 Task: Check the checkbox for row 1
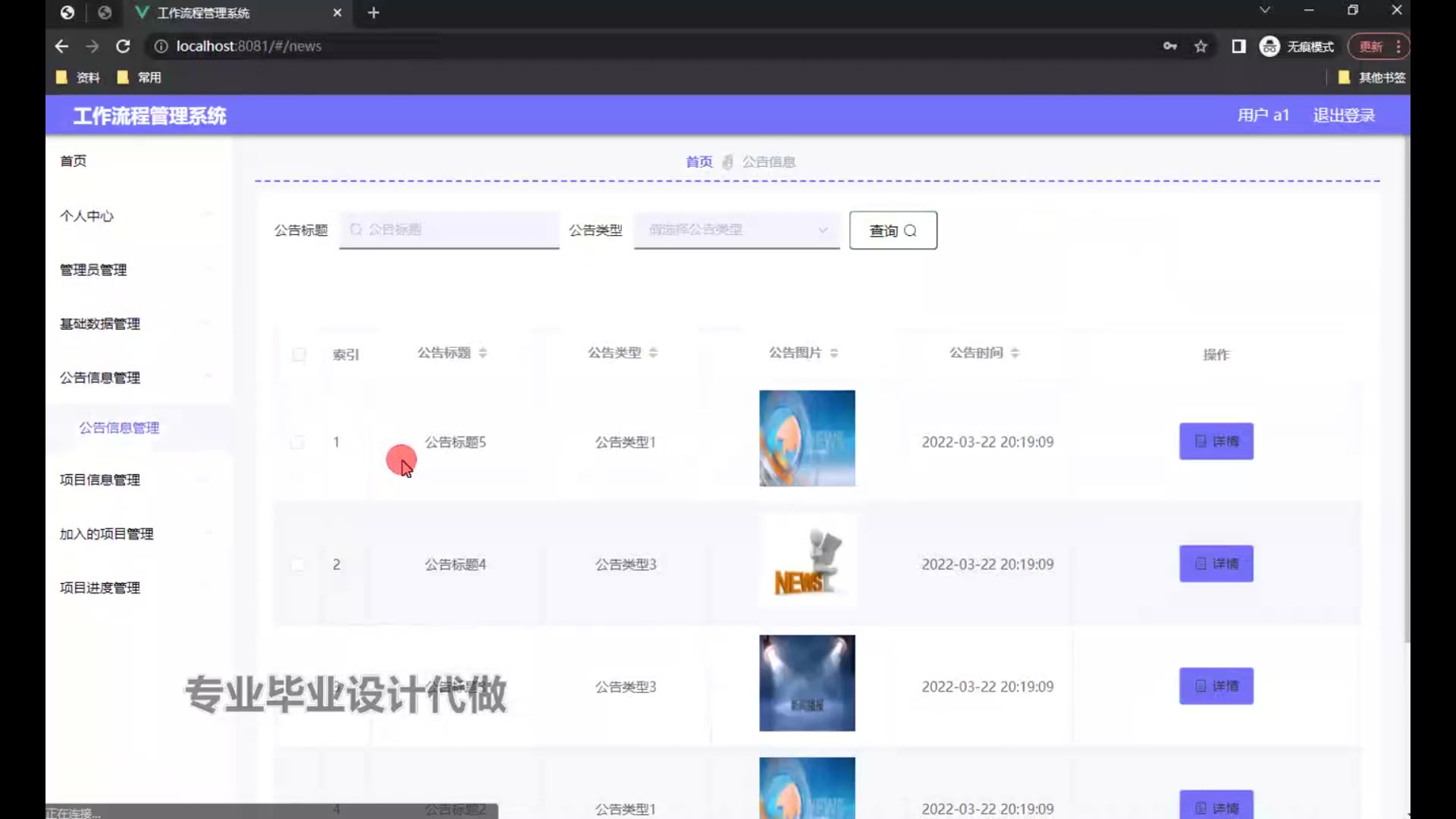tap(297, 442)
